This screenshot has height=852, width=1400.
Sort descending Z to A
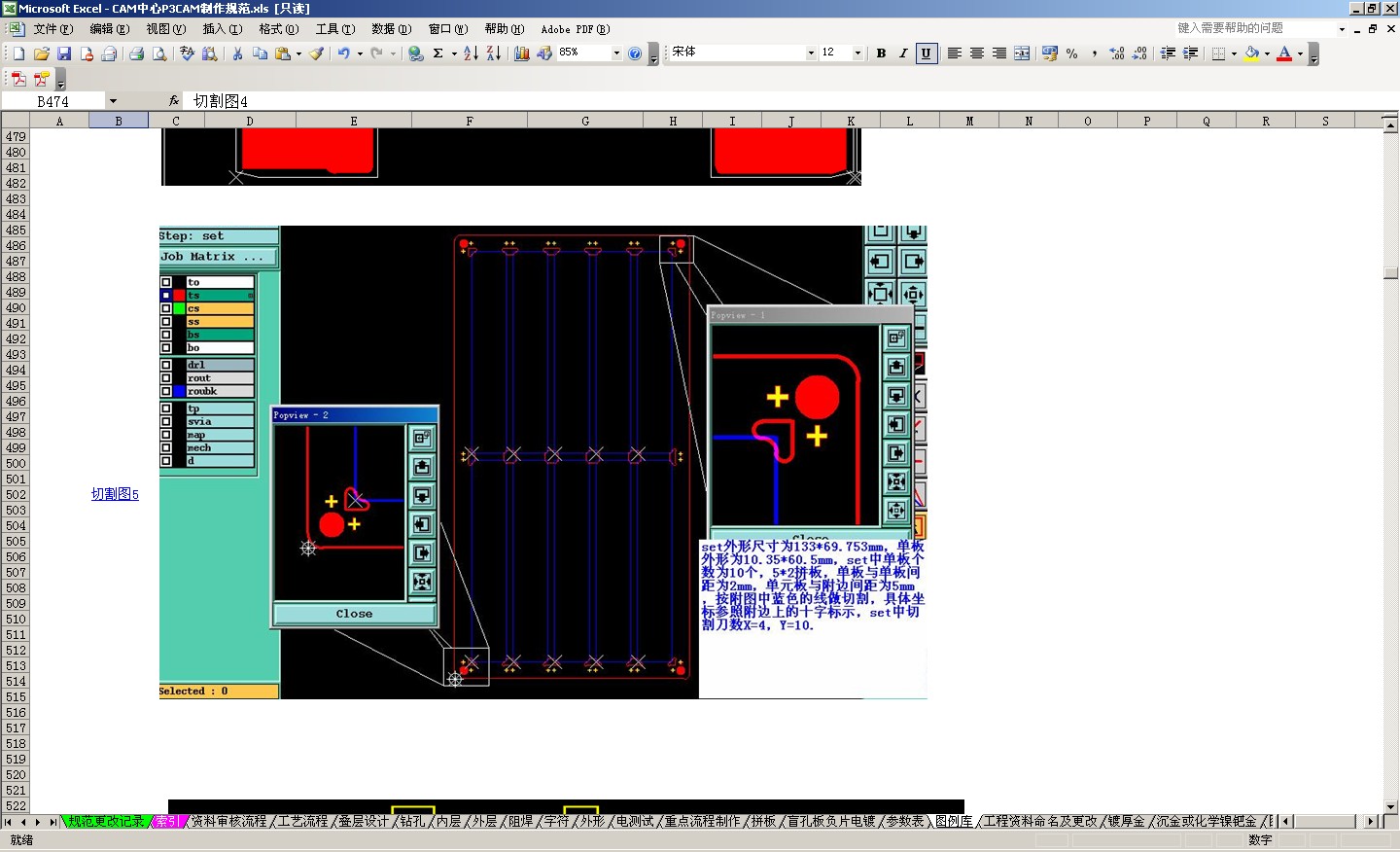coord(493,53)
